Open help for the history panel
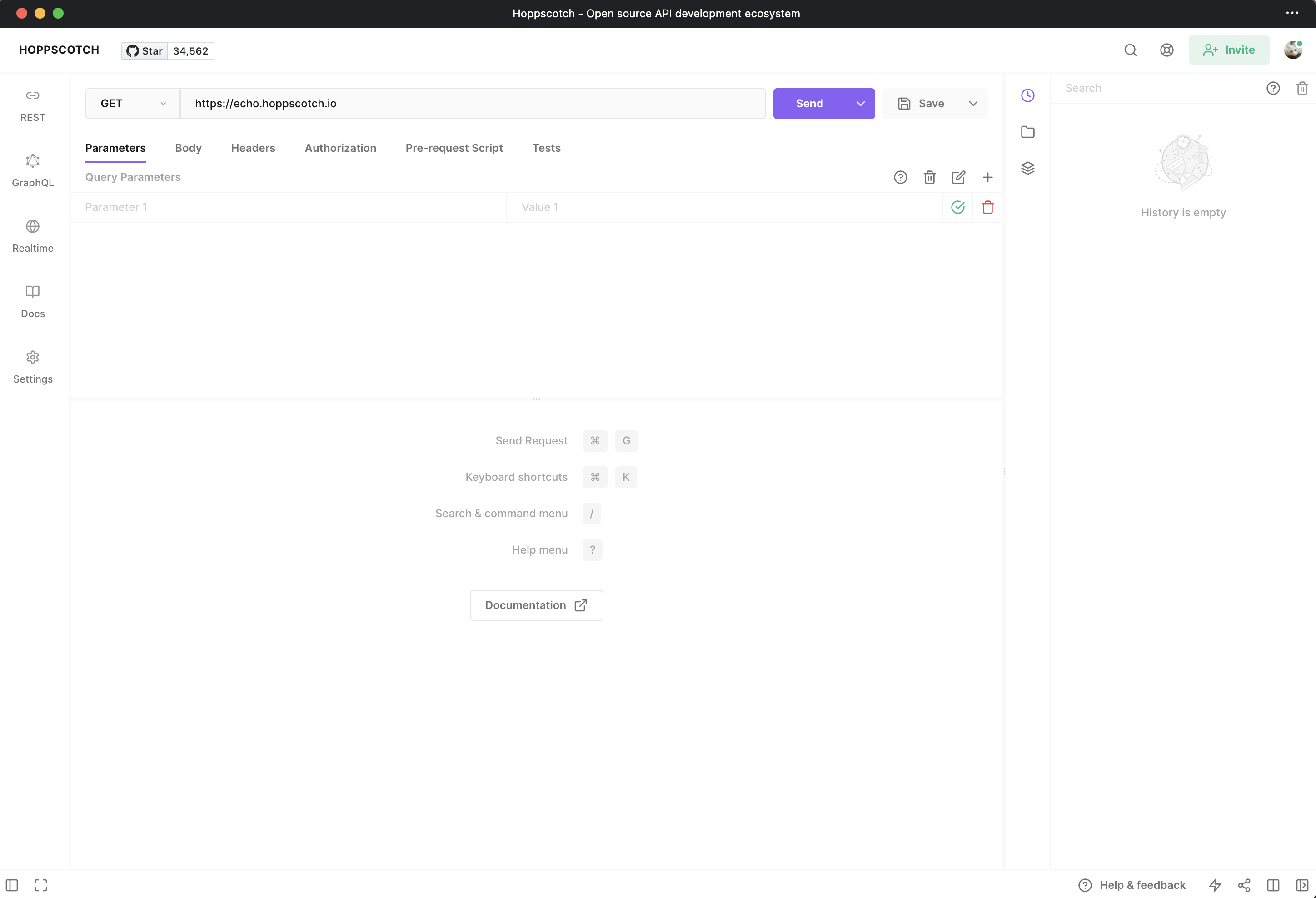The image size is (1316, 898). (1273, 88)
